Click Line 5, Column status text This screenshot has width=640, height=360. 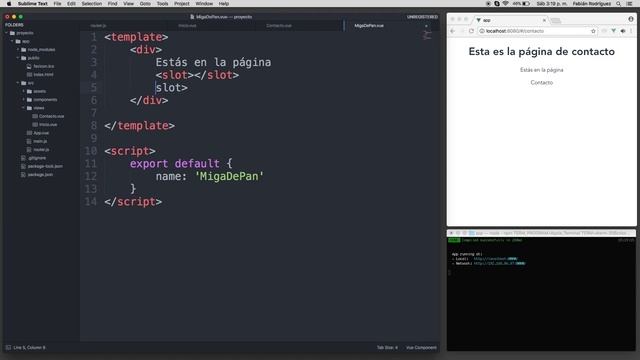click(x=29, y=348)
